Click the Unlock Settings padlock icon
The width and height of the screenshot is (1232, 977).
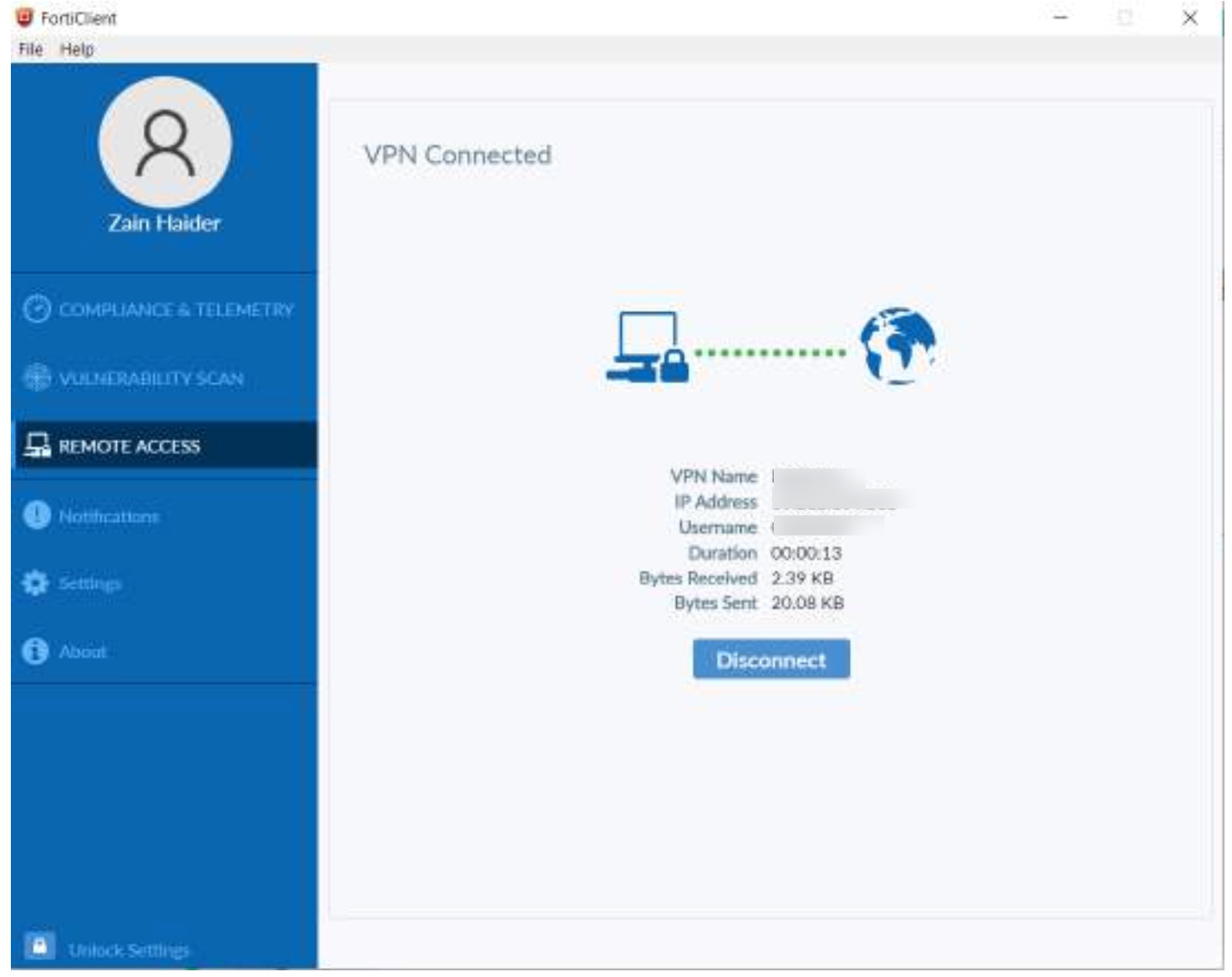[39, 946]
